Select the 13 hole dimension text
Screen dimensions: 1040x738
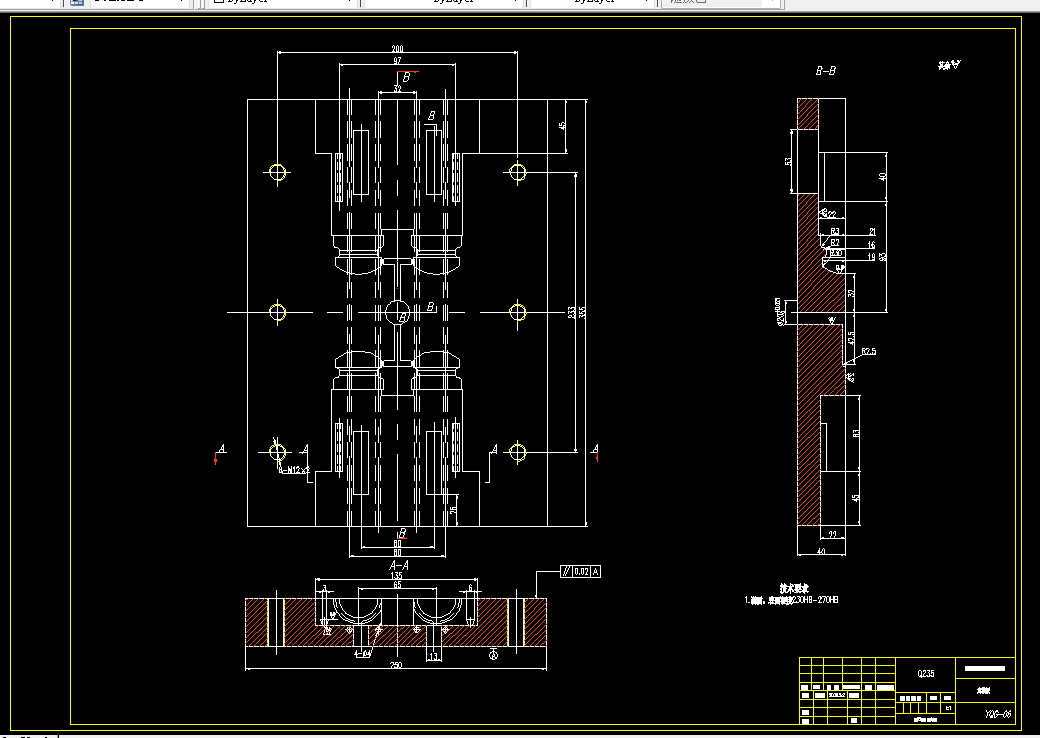click(x=433, y=656)
